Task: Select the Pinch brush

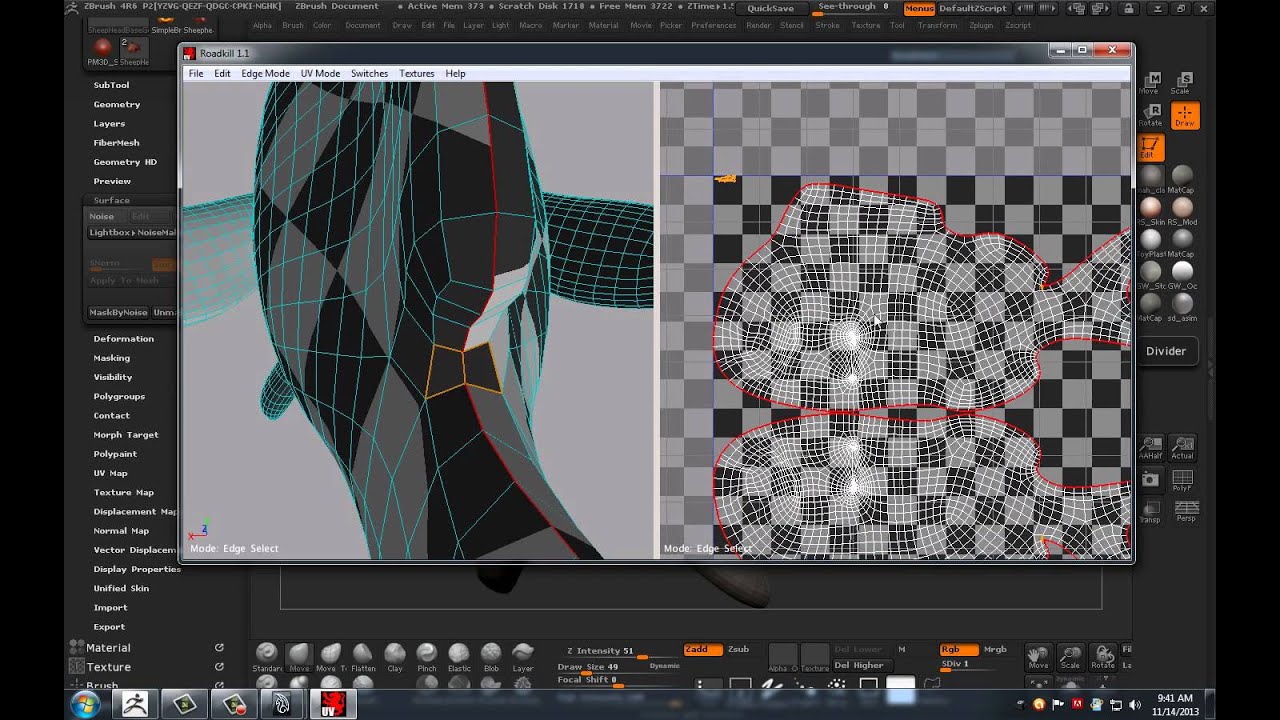Action: point(427,657)
